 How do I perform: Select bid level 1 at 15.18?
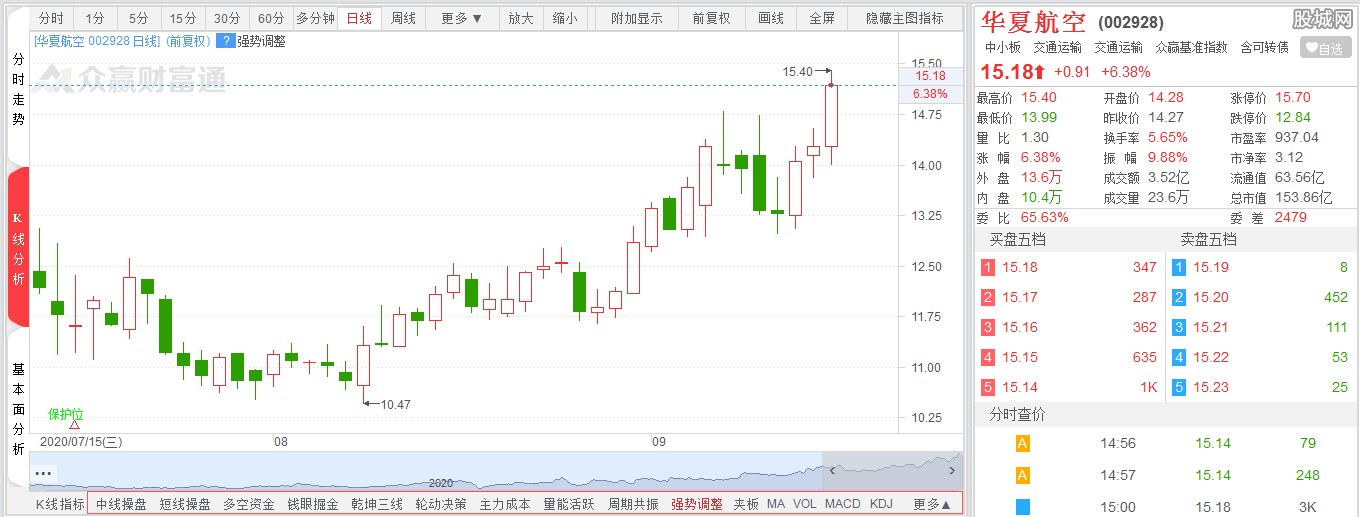(x=1070, y=267)
